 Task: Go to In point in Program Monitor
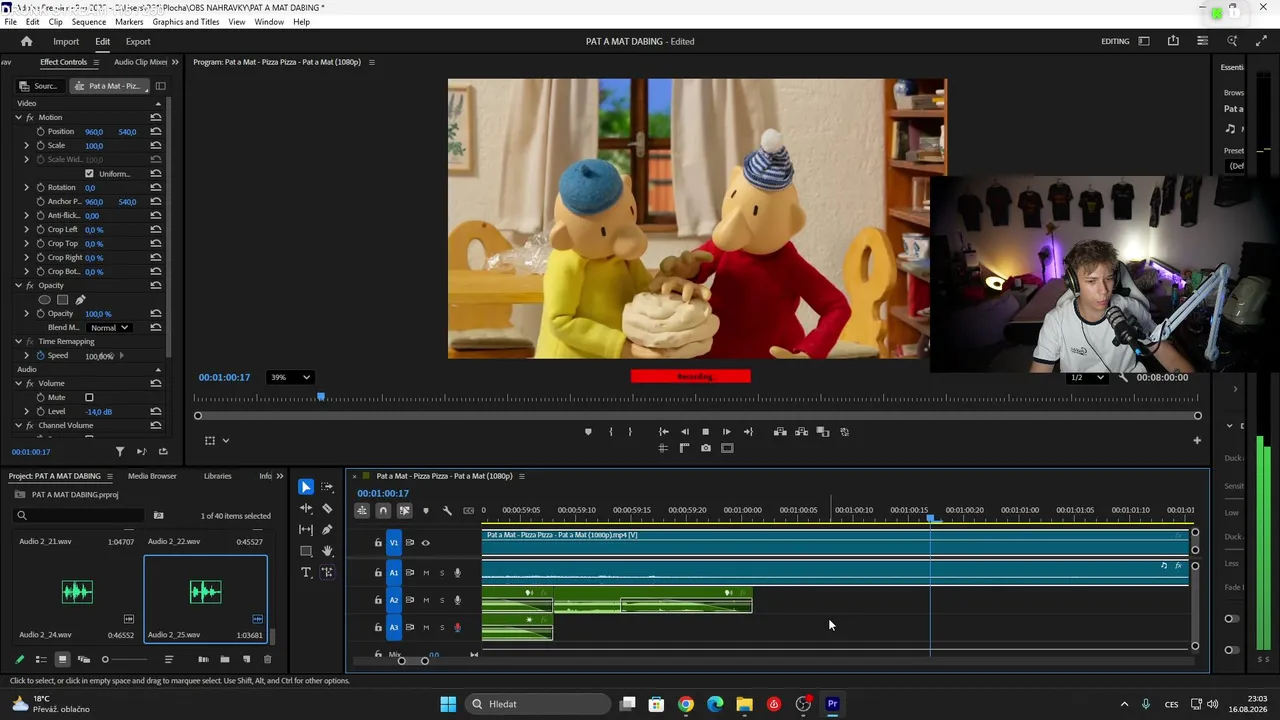click(663, 432)
